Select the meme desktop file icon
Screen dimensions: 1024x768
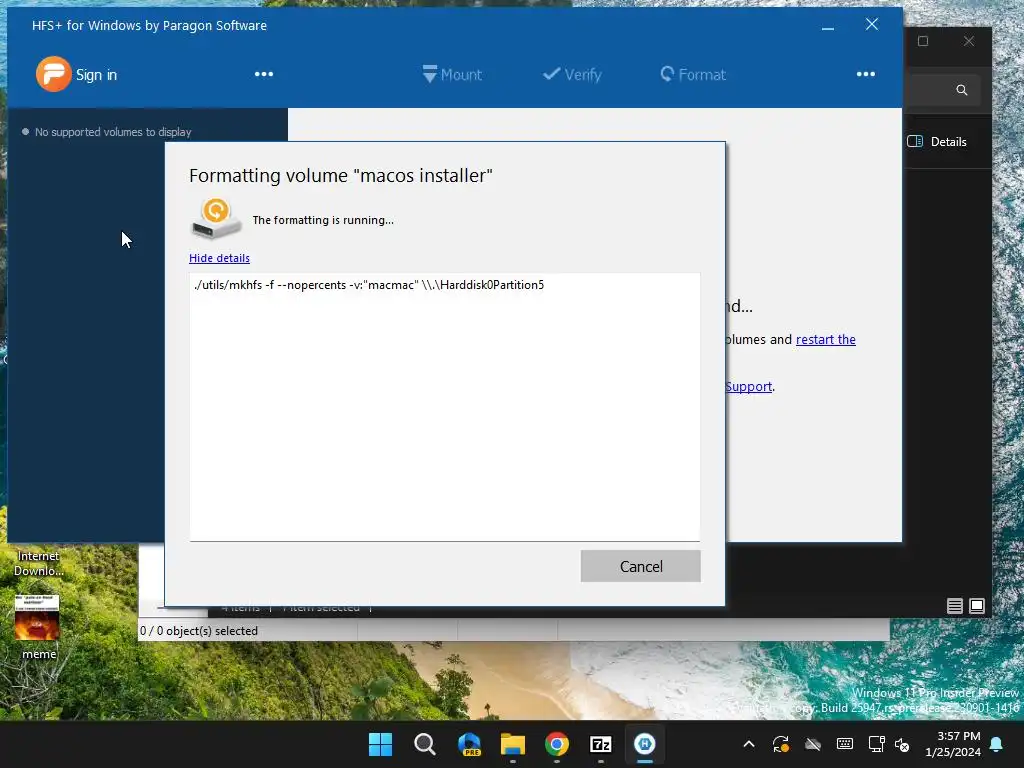coord(38,627)
